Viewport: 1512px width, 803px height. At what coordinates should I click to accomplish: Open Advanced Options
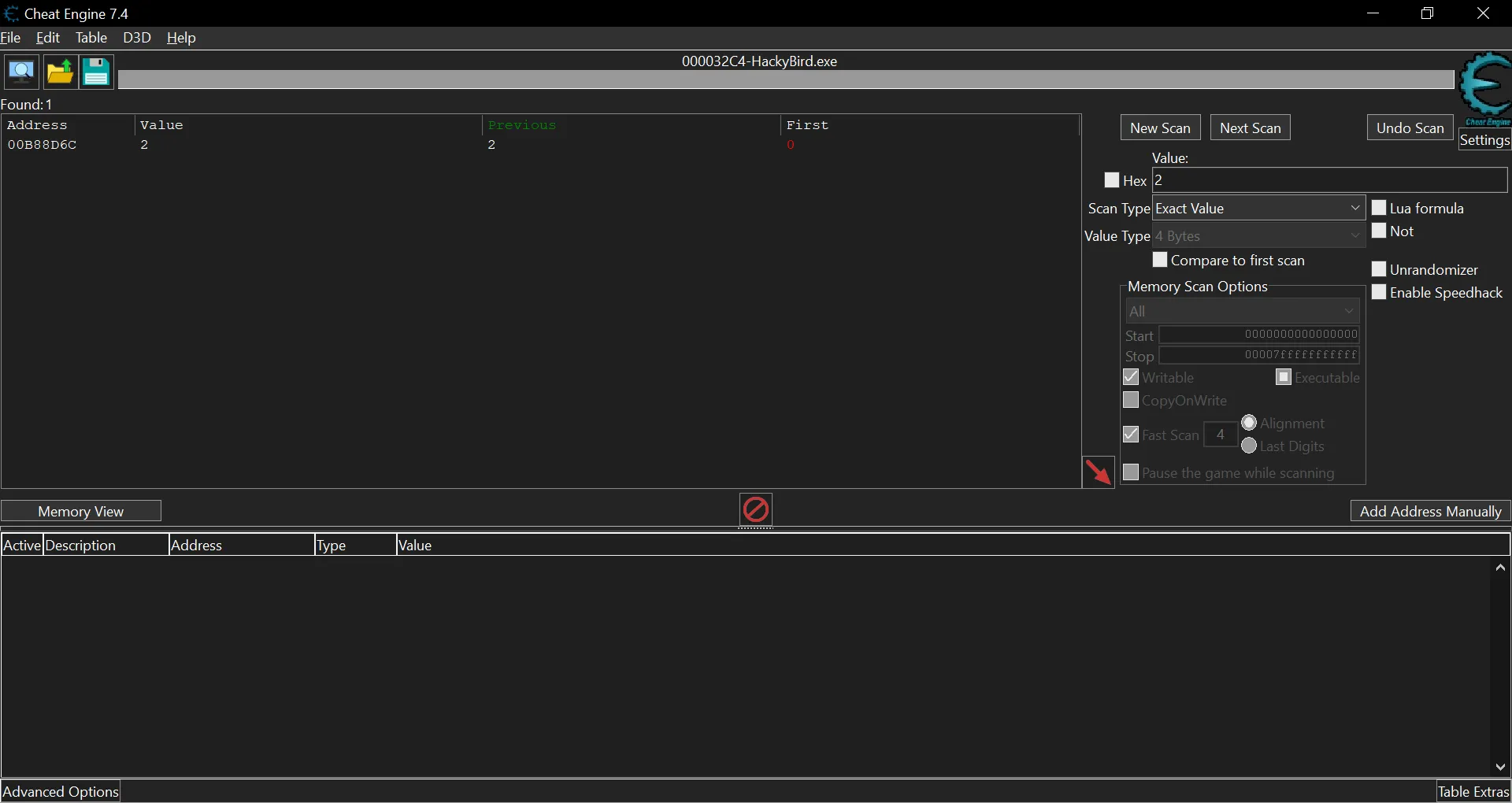click(61, 791)
